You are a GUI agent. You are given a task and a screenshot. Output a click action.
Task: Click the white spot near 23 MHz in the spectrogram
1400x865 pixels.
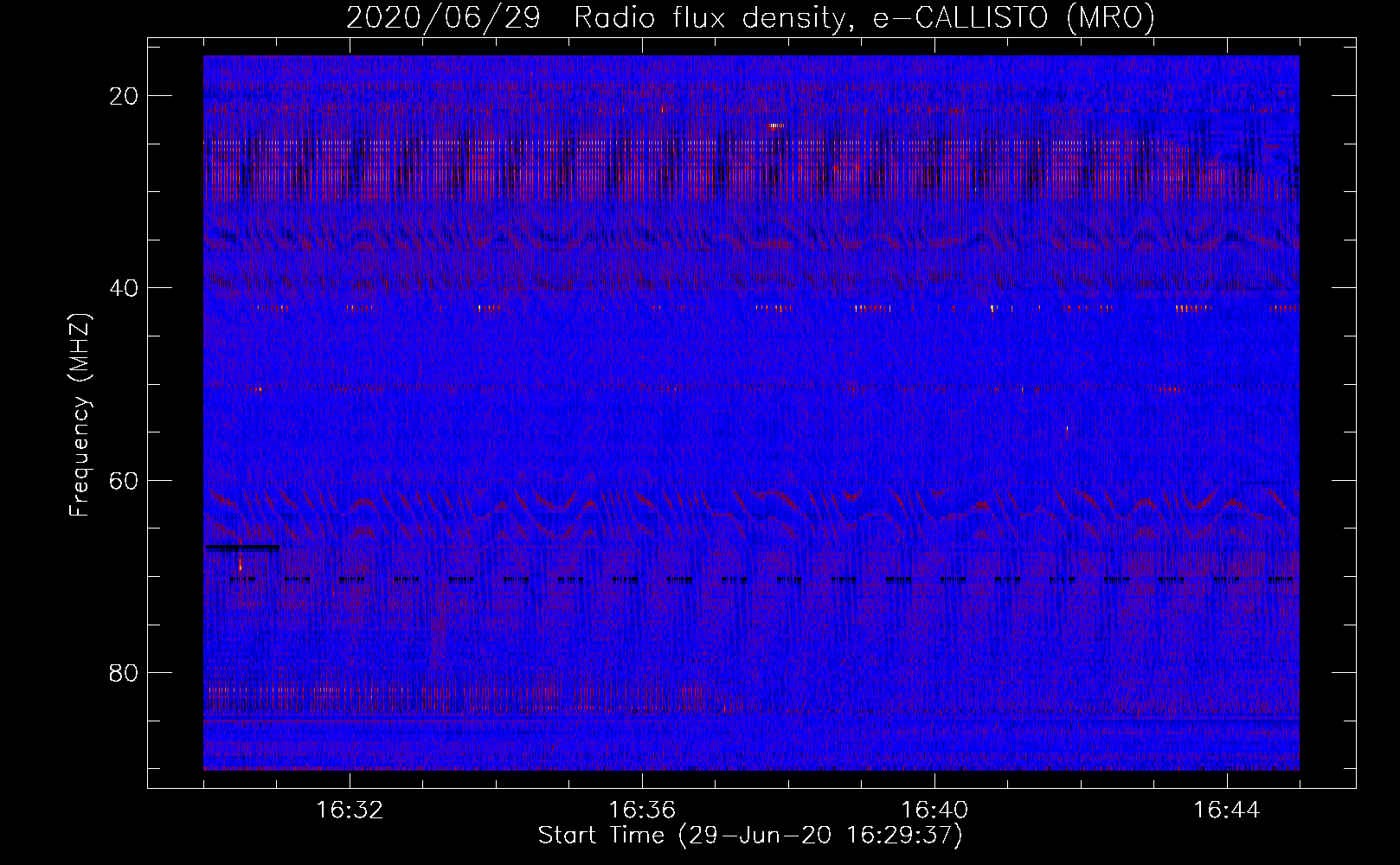click(776, 125)
